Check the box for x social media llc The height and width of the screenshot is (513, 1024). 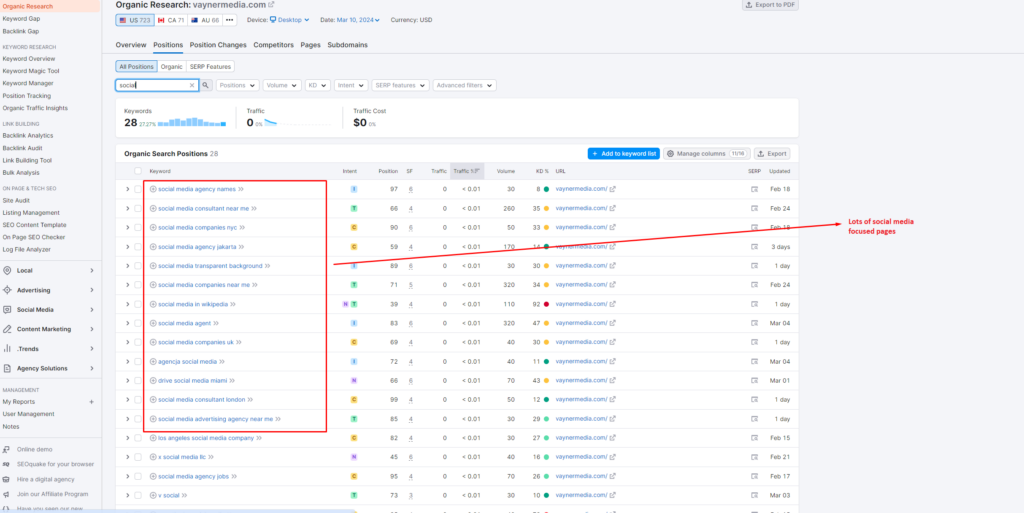point(138,457)
